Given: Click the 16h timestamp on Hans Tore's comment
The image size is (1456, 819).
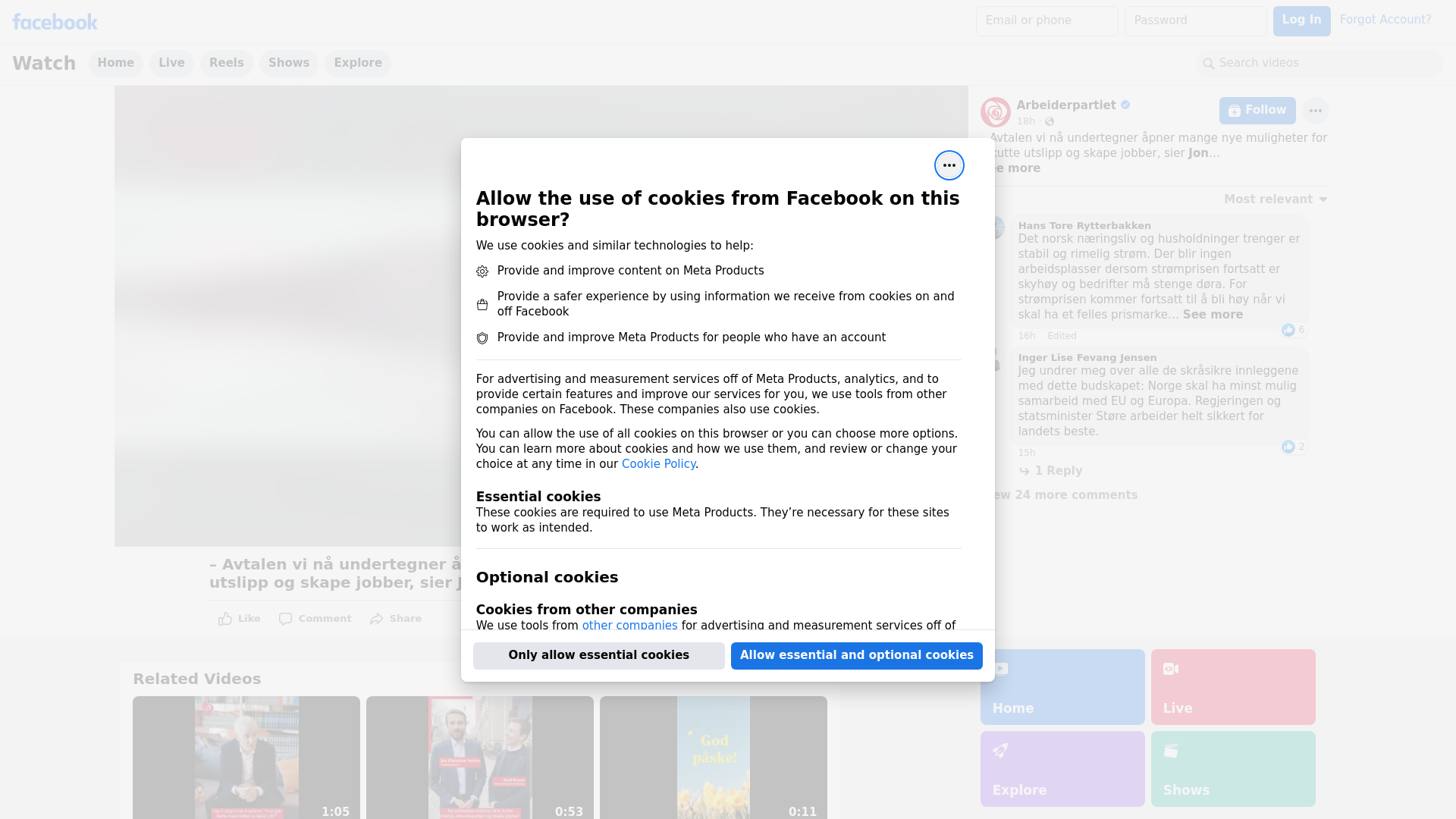Looking at the screenshot, I should point(1027,336).
